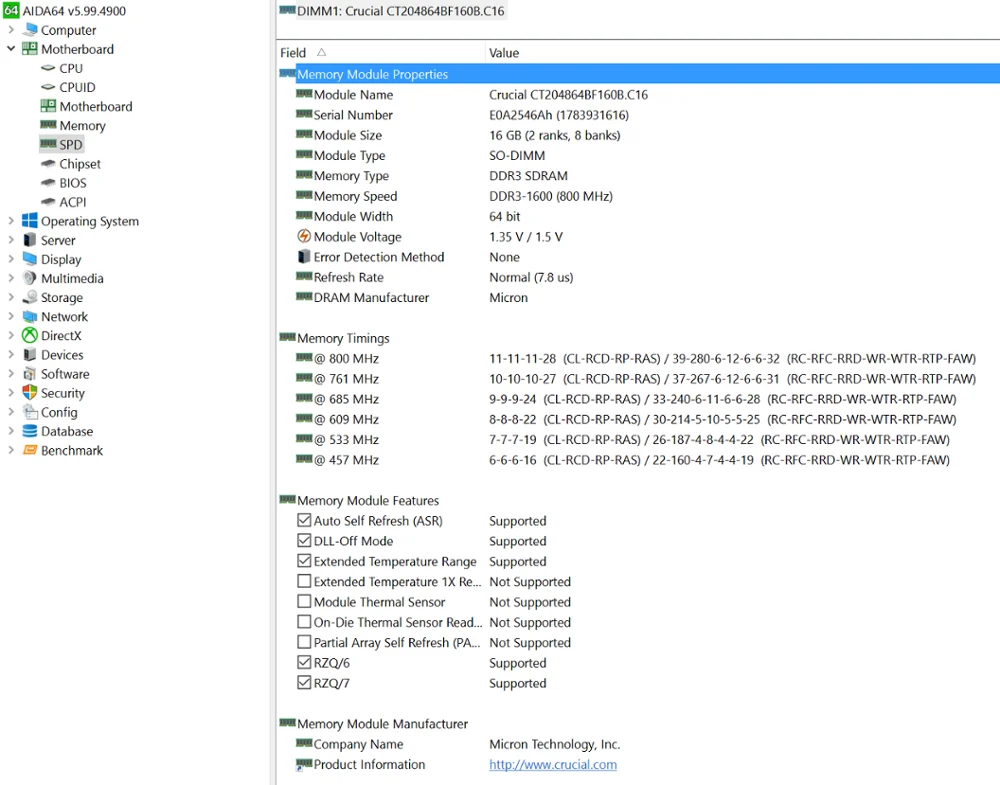1000x785 pixels.
Task: Expand the DirectX tree node
Action: pyautogui.click(x=11, y=335)
